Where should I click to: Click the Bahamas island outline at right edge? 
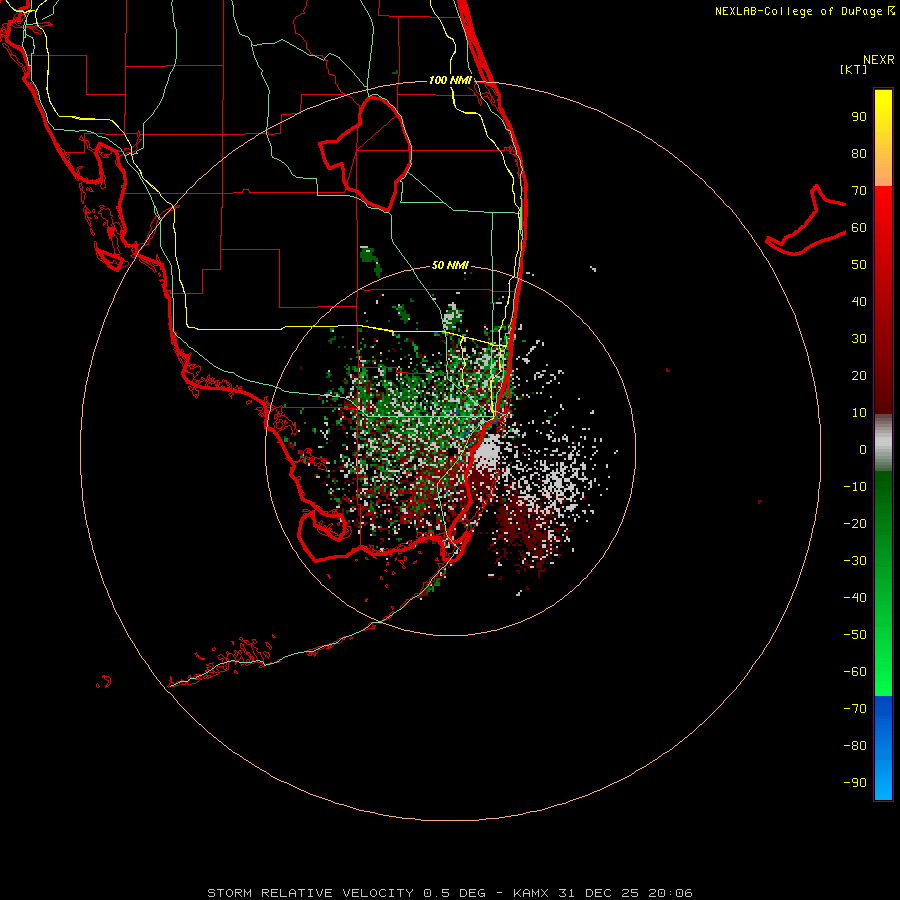[x=806, y=221]
